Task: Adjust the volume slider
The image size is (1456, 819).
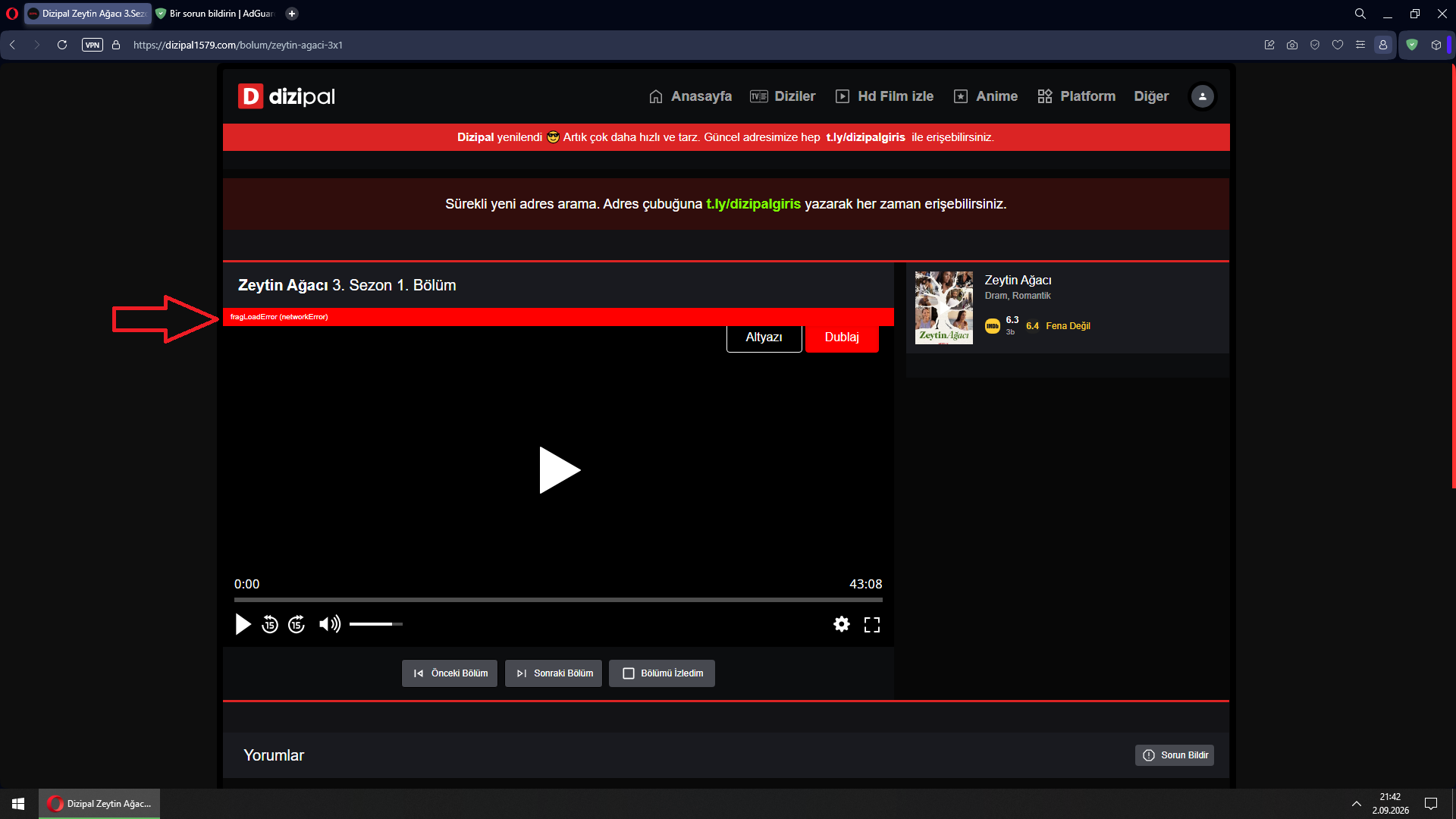Action: [x=376, y=624]
